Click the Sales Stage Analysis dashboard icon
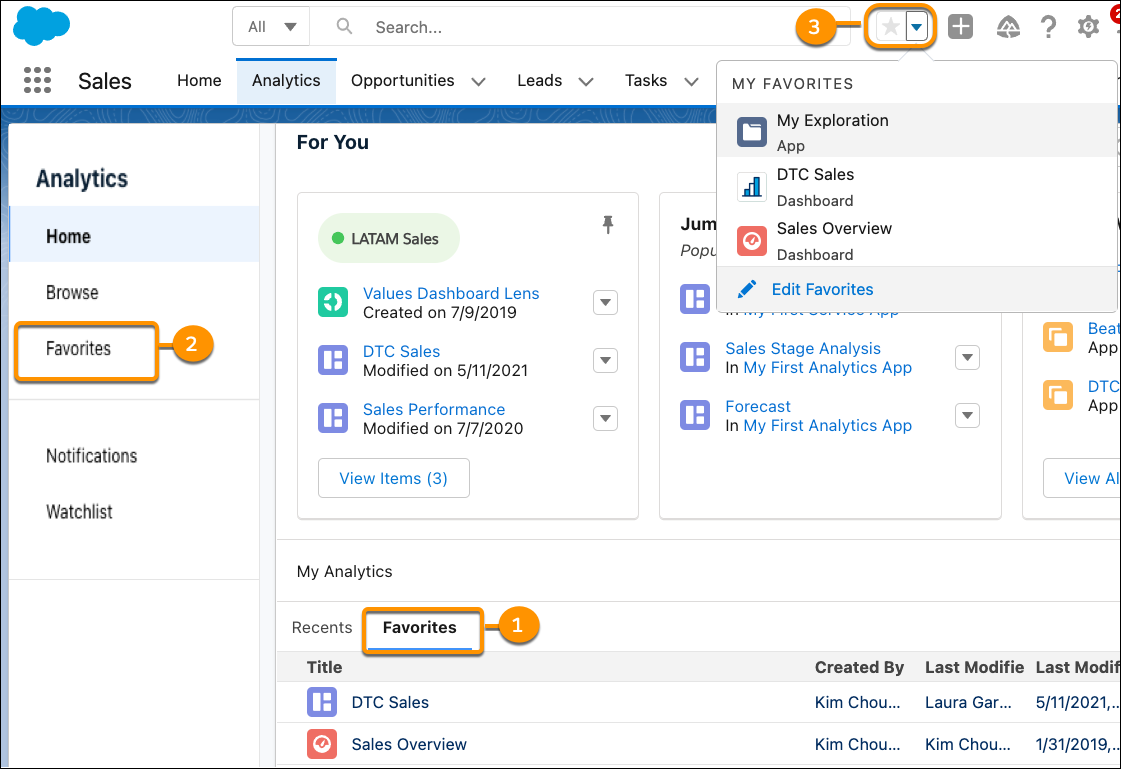The height and width of the screenshot is (769, 1121). click(695, 357)
